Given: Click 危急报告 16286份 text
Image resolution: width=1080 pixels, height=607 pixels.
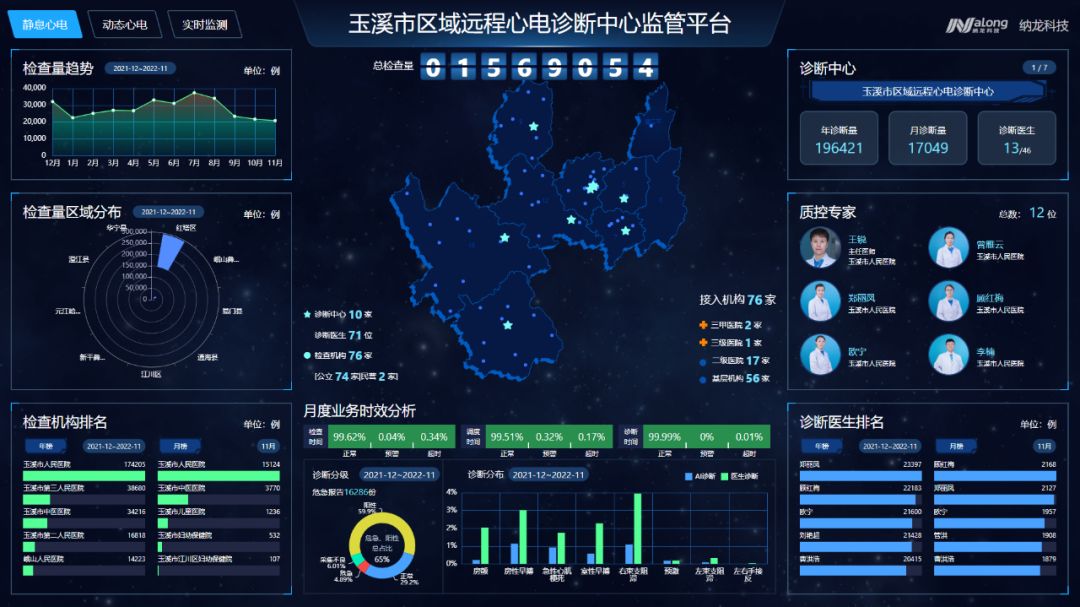Looking at the screenshot, I should pyautogui.click(x=344, y=492).
